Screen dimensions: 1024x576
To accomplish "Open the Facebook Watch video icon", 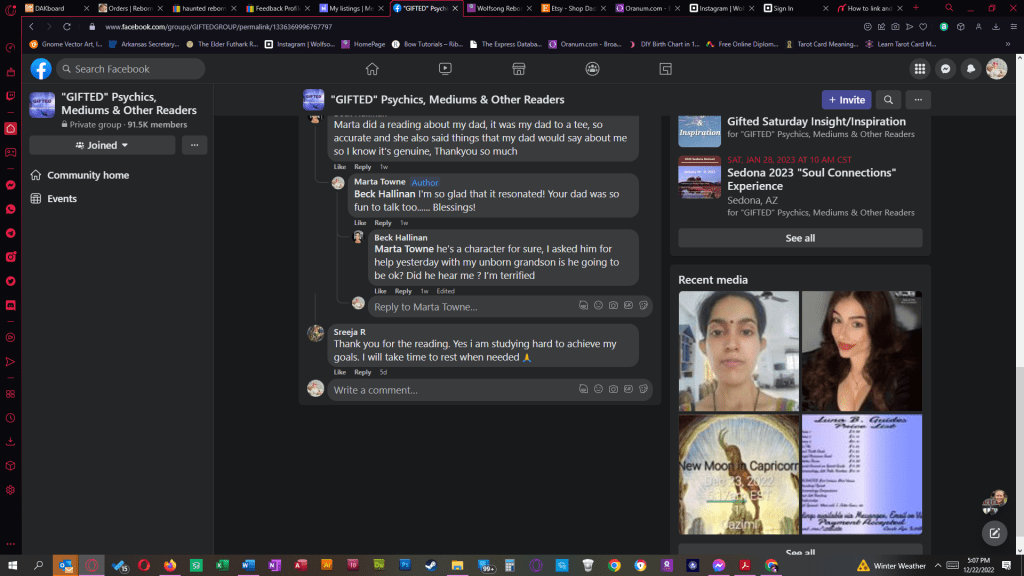I will tap(445, 69).
